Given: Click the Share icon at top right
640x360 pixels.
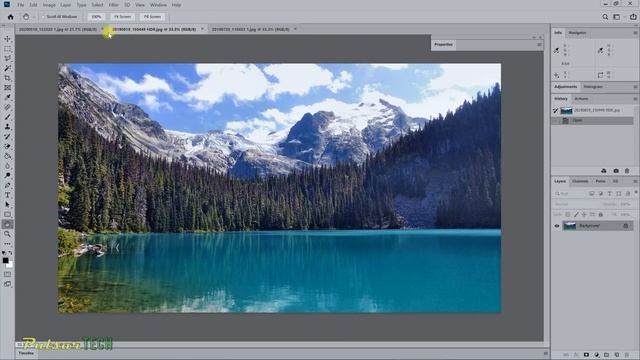Looking at the screenshot, I should point(633,17).
